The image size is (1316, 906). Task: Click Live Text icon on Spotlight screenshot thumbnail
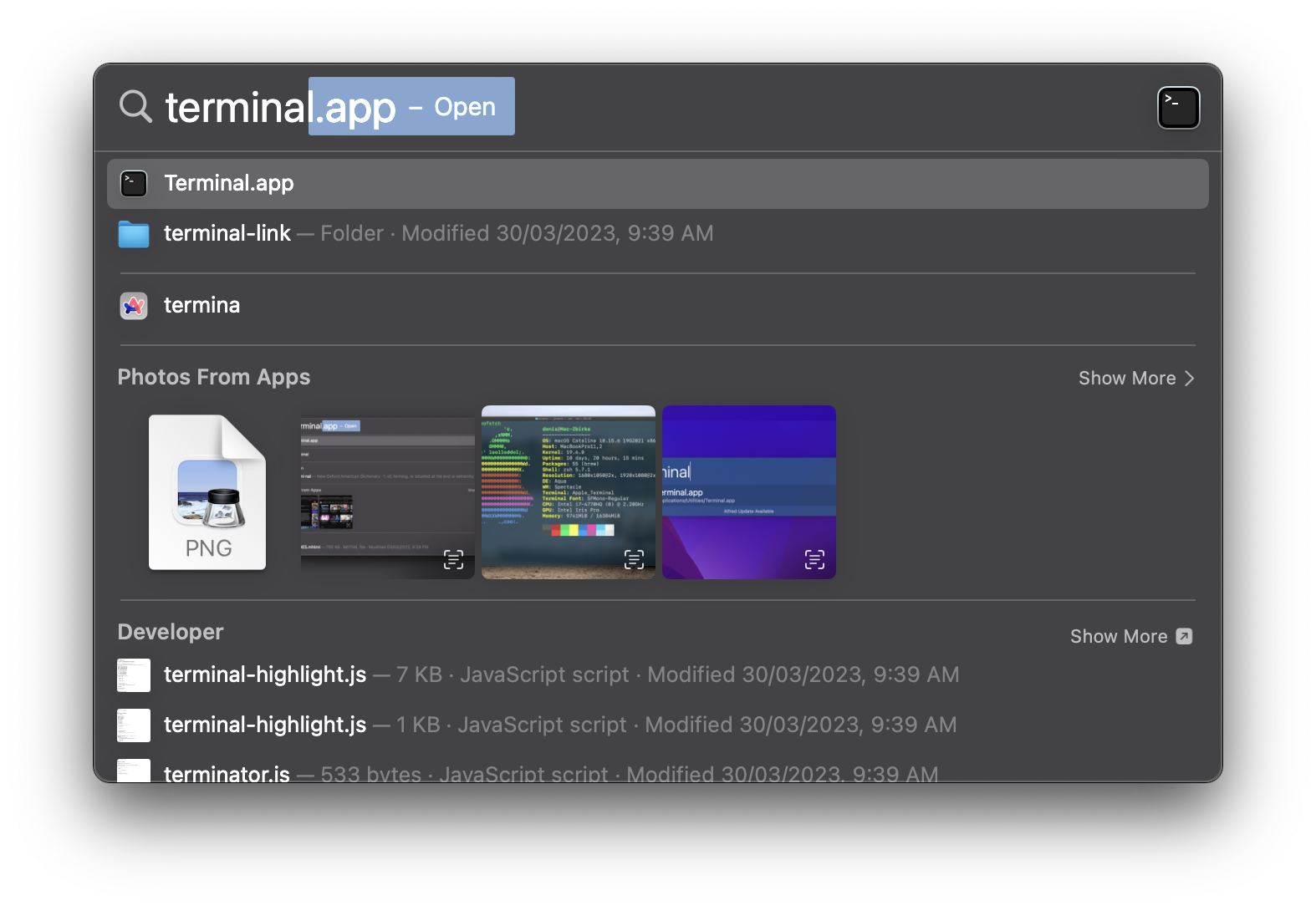pos(453,559)
